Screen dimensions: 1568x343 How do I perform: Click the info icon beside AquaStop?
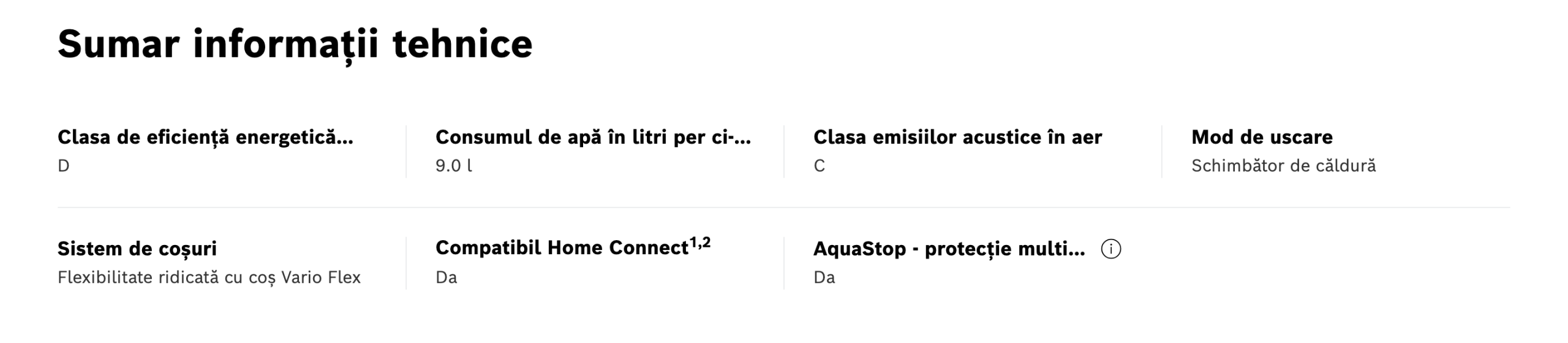[x=1110, y=249]
